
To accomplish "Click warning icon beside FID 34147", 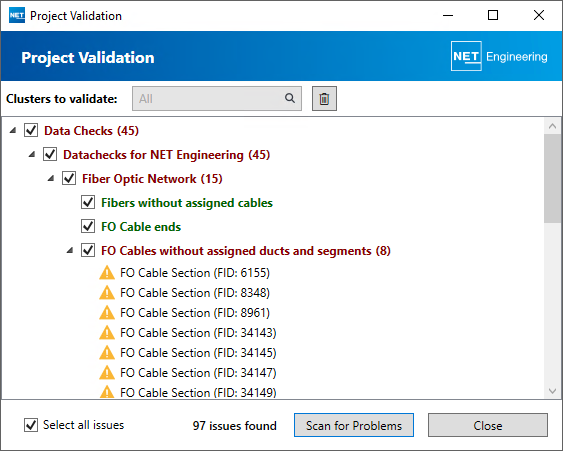I will pyautogui.click(x=107, y=373).
